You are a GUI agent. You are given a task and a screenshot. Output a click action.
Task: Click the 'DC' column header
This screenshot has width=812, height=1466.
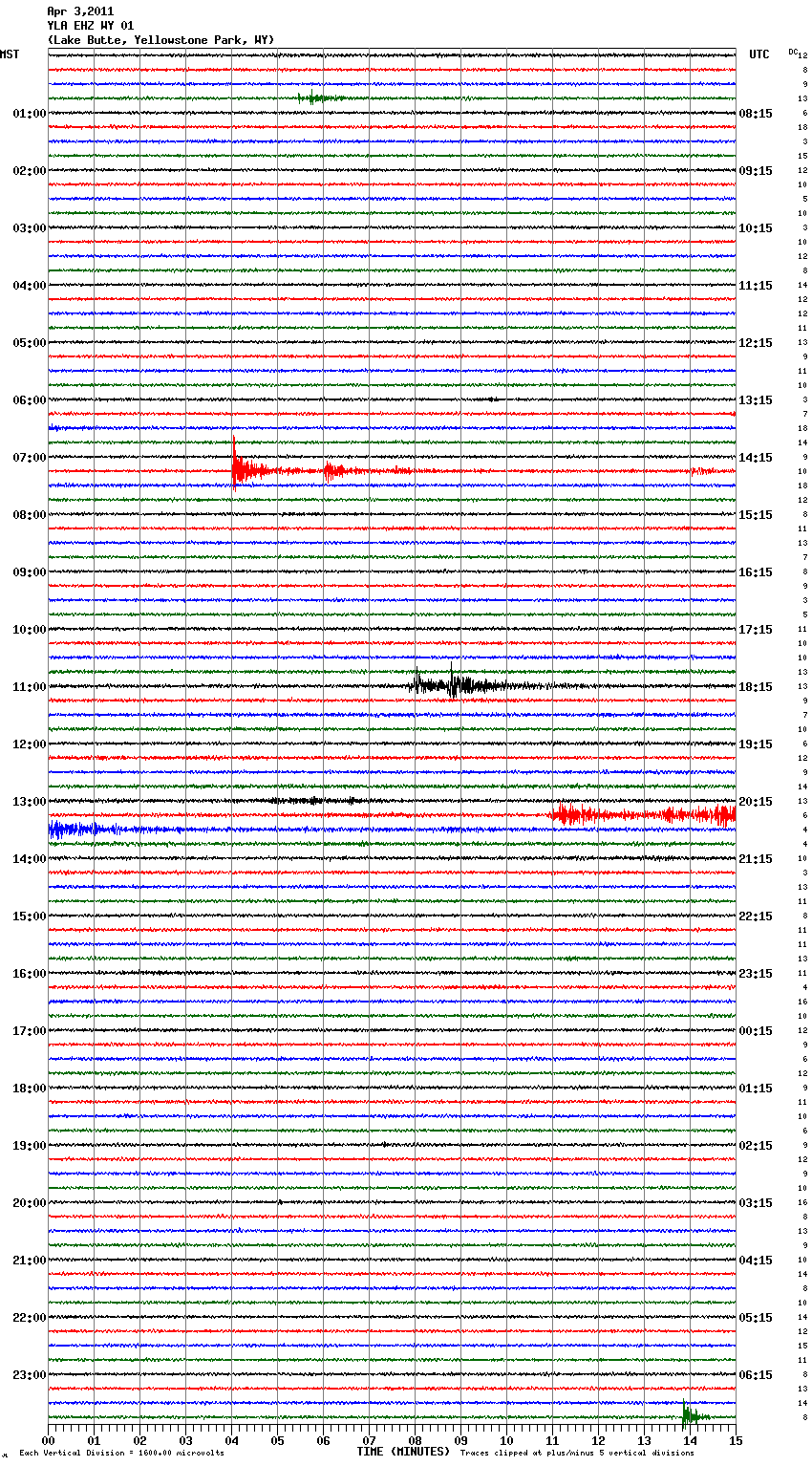tap(793, 52)
